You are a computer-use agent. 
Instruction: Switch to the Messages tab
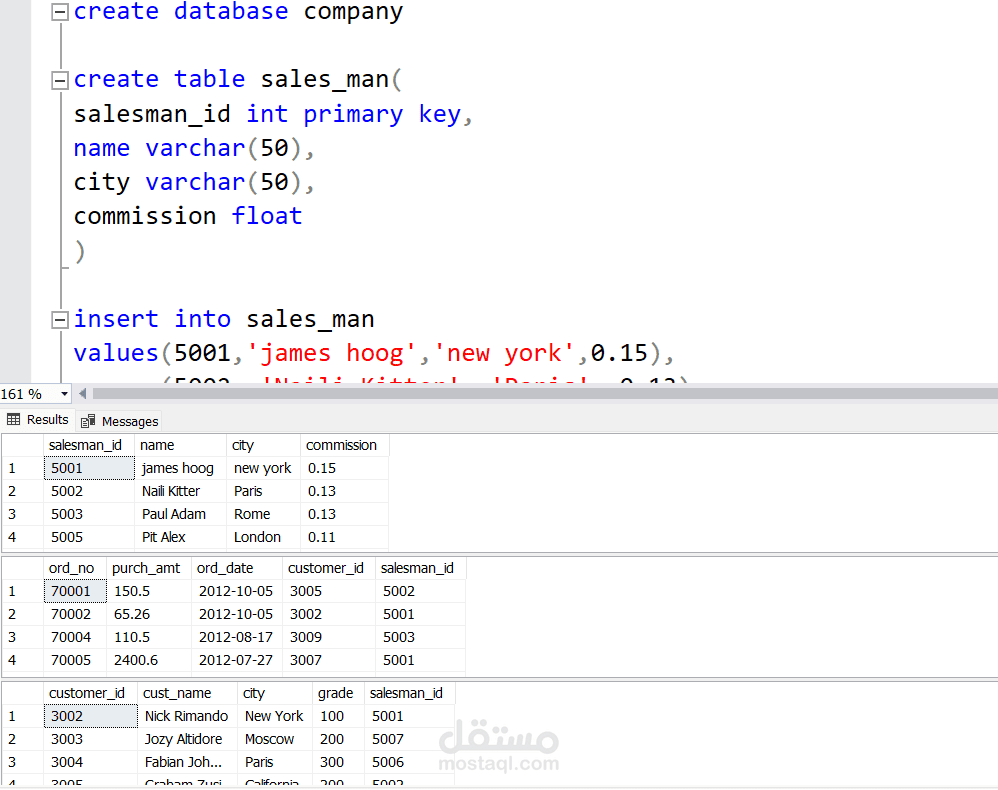[120, 421]
